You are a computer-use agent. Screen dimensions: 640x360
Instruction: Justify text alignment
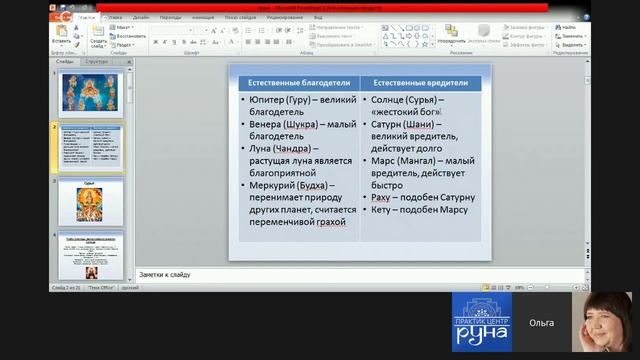coord(276,42)
